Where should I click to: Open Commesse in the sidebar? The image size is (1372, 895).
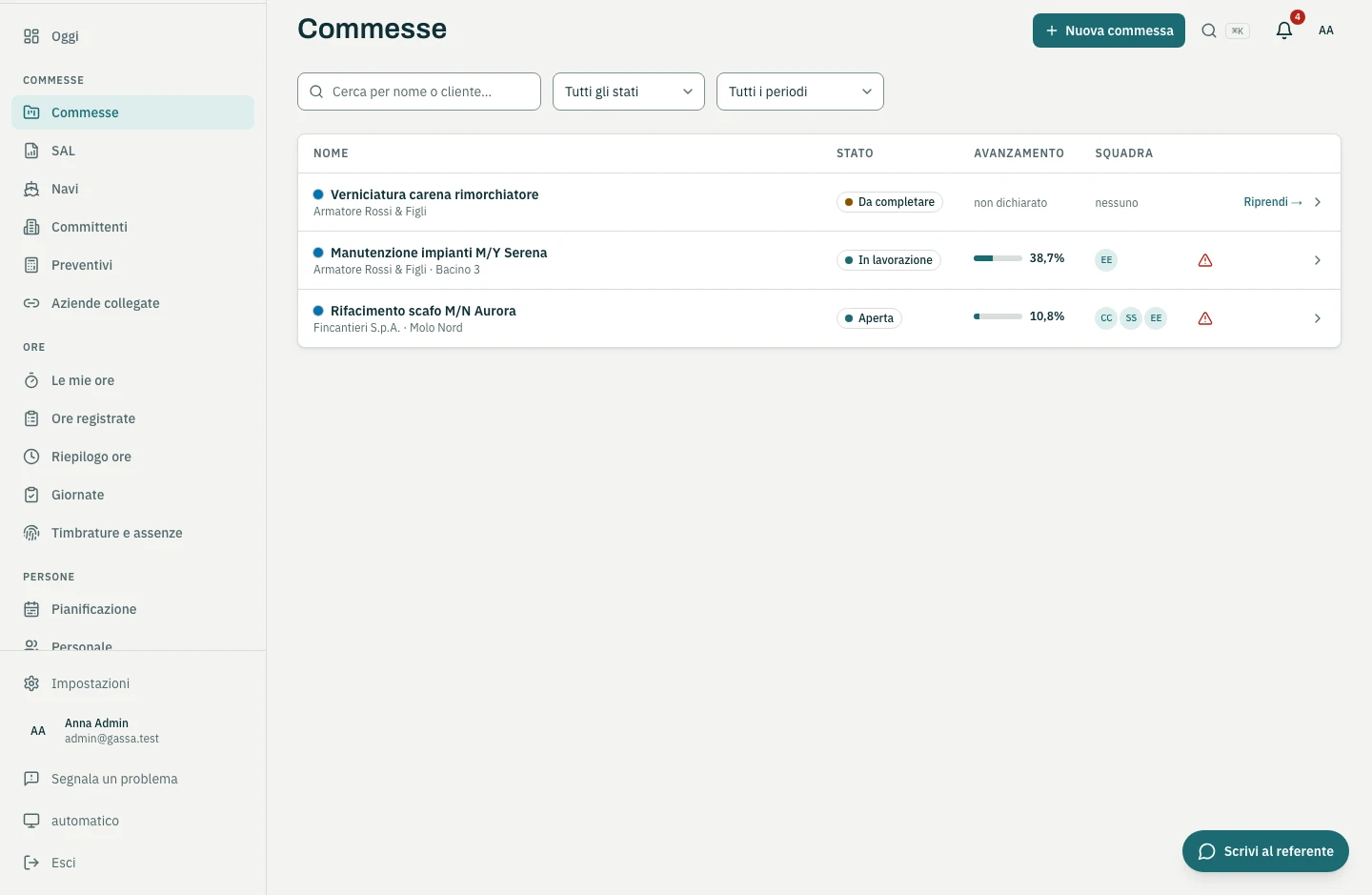point(133,112)
